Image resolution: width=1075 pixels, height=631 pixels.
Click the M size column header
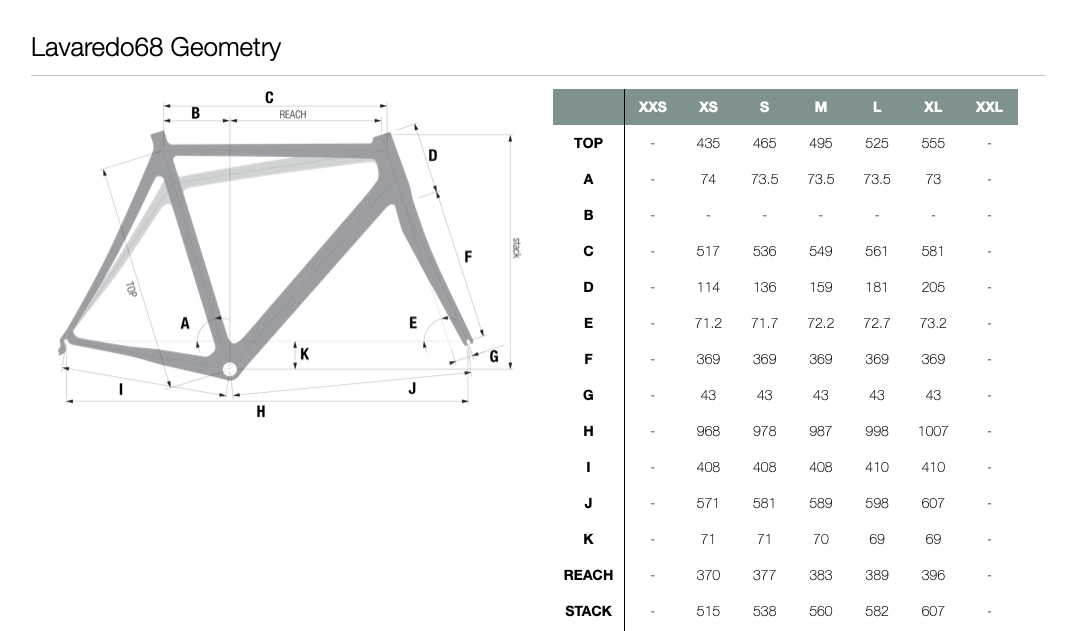(821, 107)
